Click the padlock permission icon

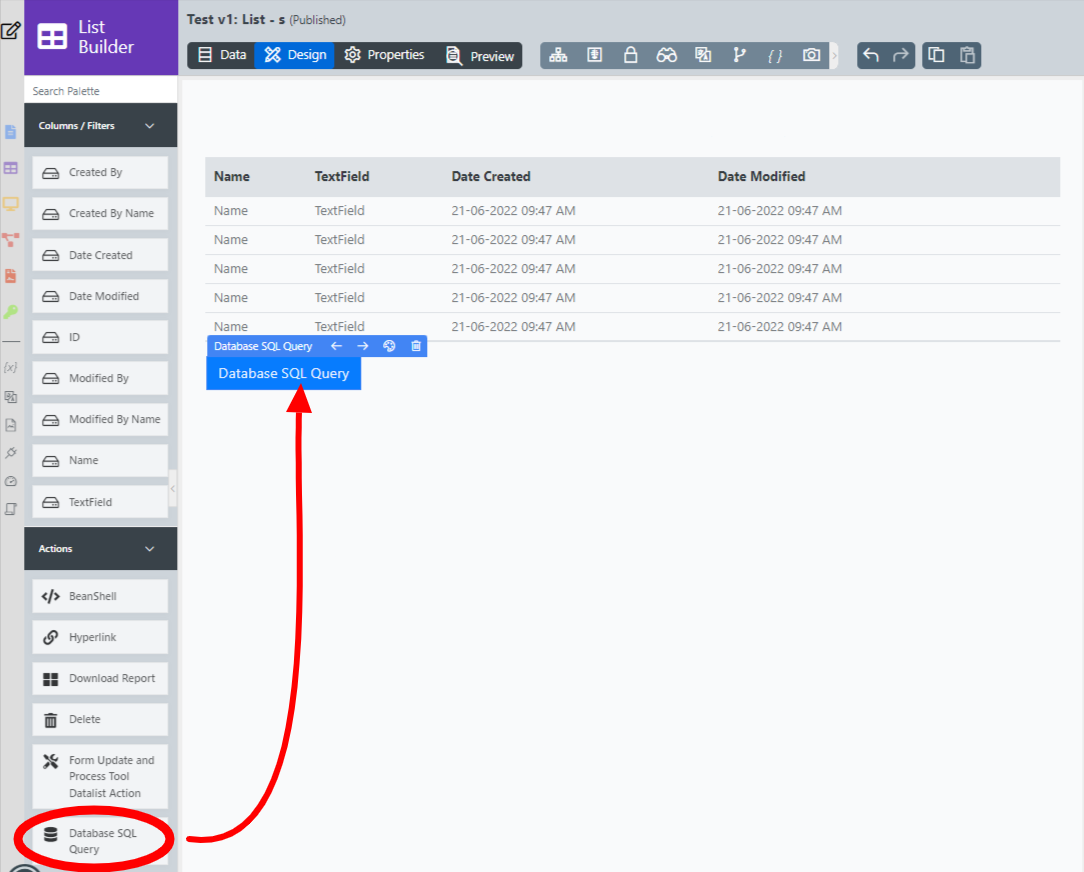[631, 56]
